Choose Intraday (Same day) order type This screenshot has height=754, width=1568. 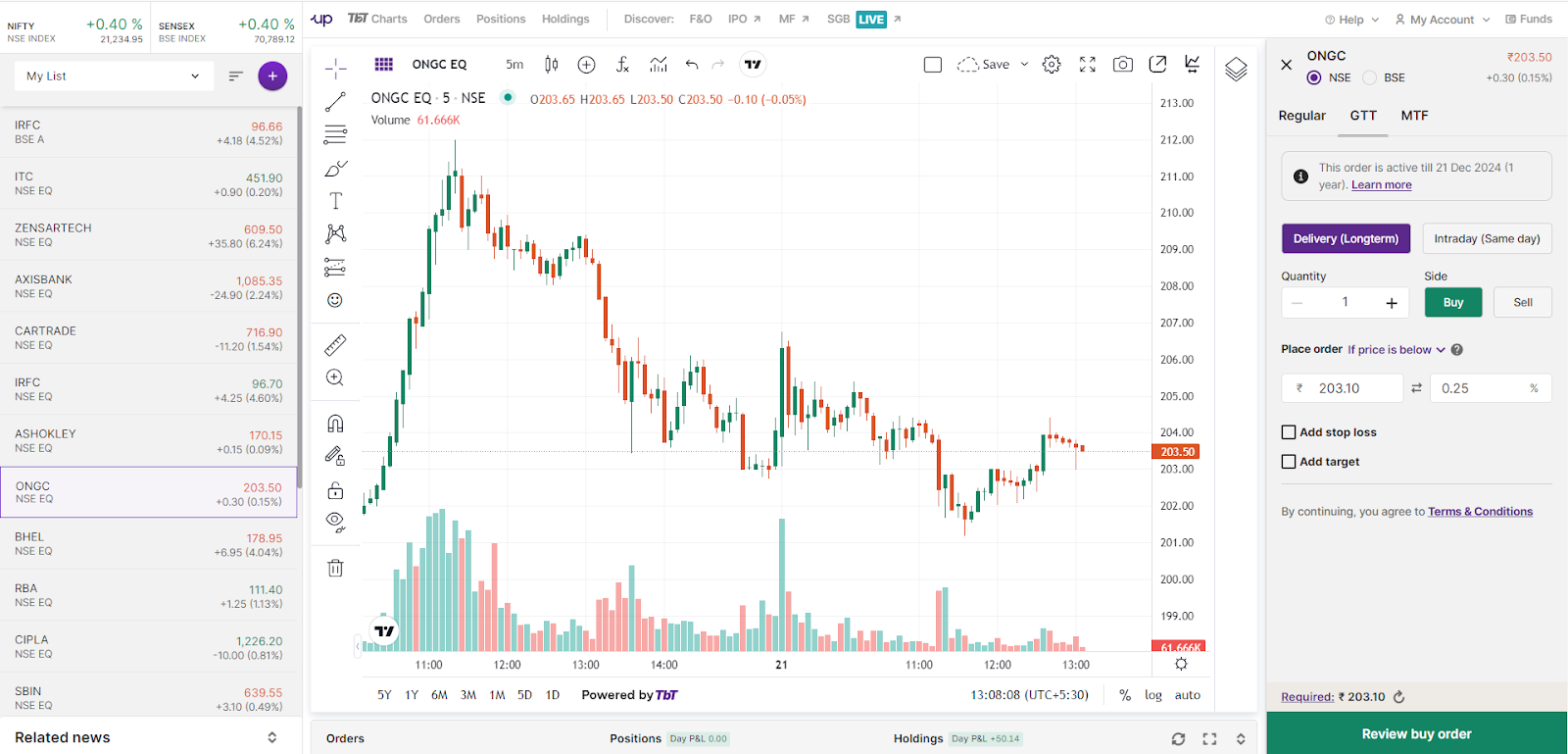(x=1487, y=238)
